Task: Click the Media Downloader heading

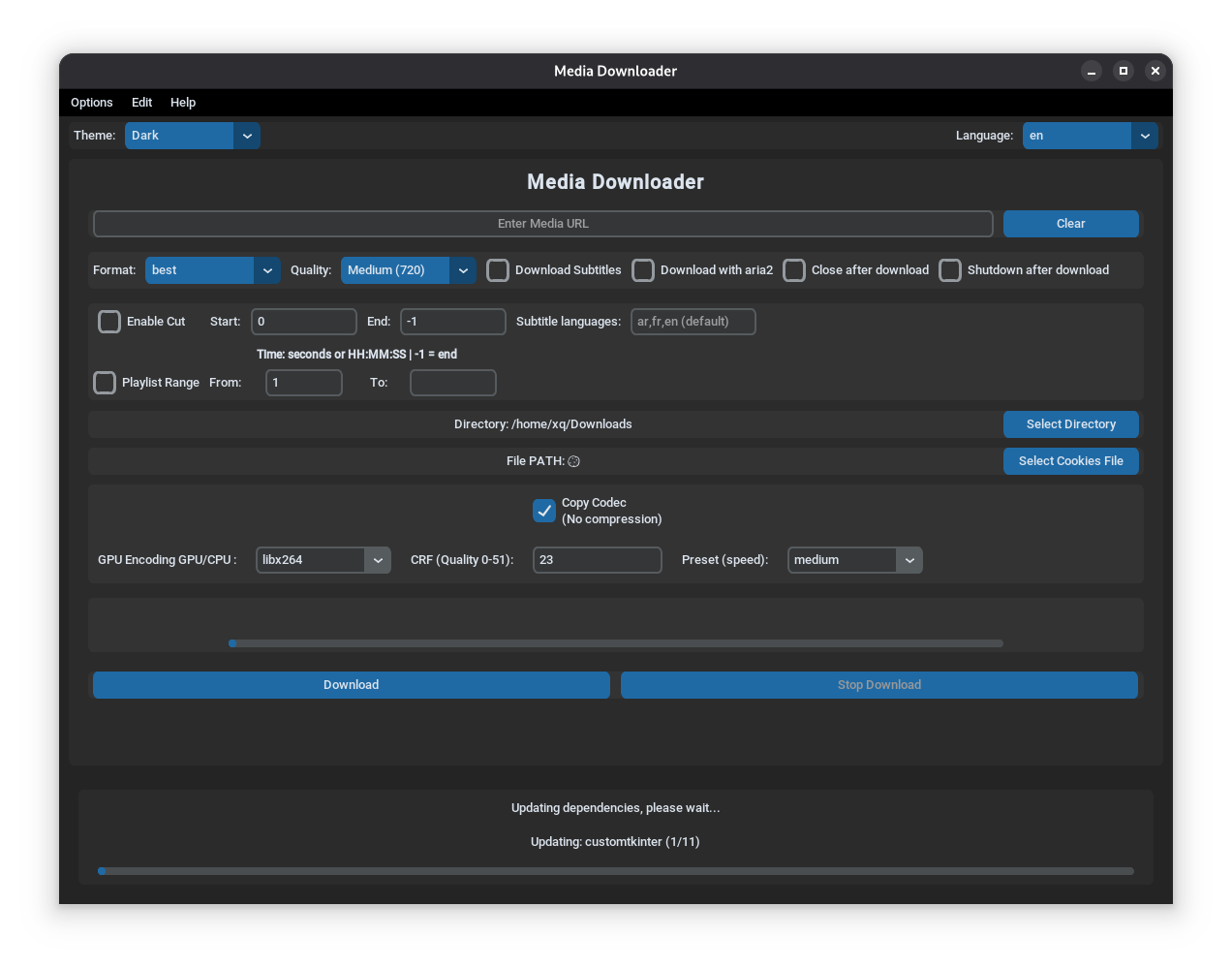Action: pyautogui.click(x=616, y=182)
